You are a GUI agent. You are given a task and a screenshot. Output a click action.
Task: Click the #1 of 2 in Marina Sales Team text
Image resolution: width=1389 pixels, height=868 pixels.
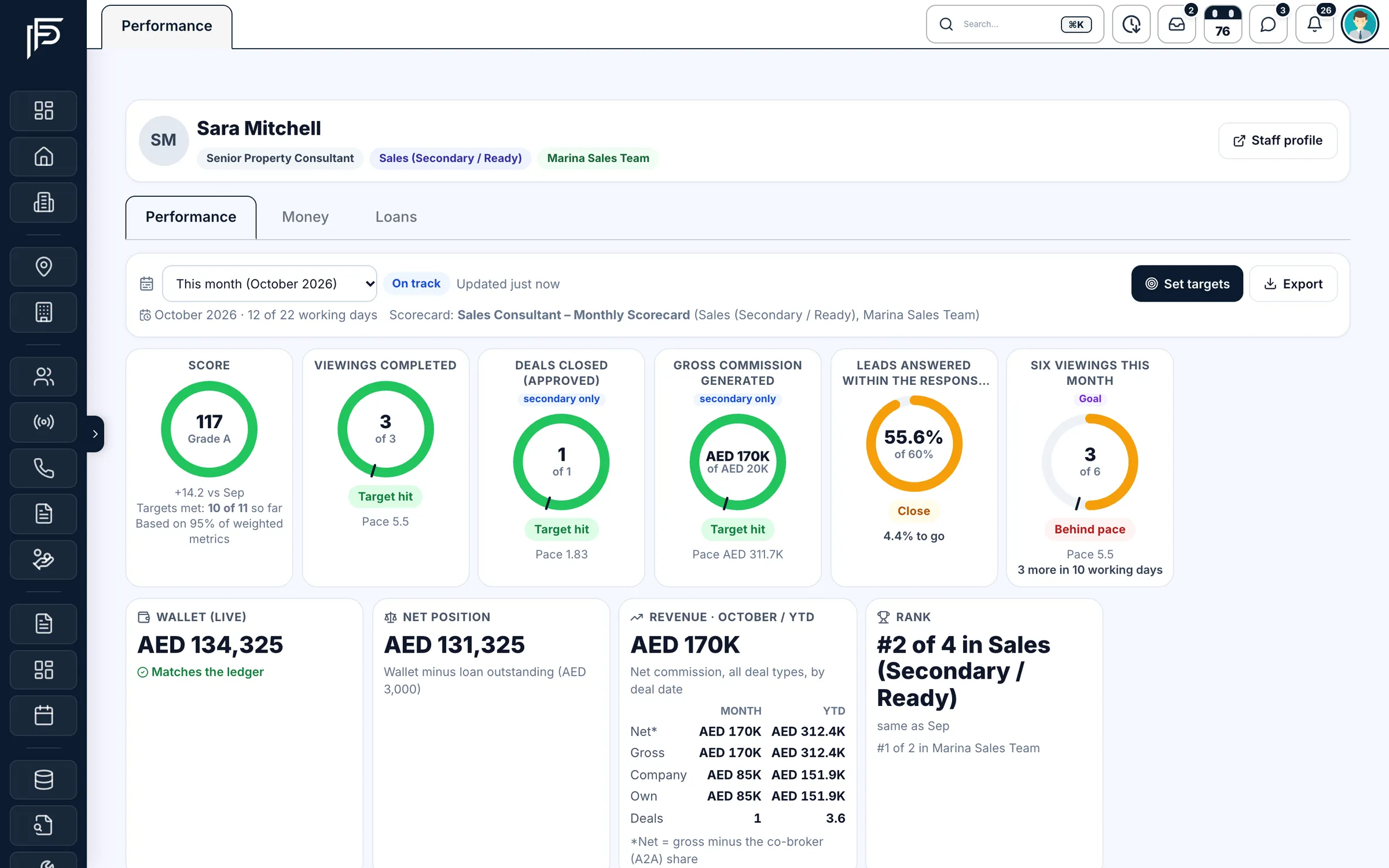[958, 748]
